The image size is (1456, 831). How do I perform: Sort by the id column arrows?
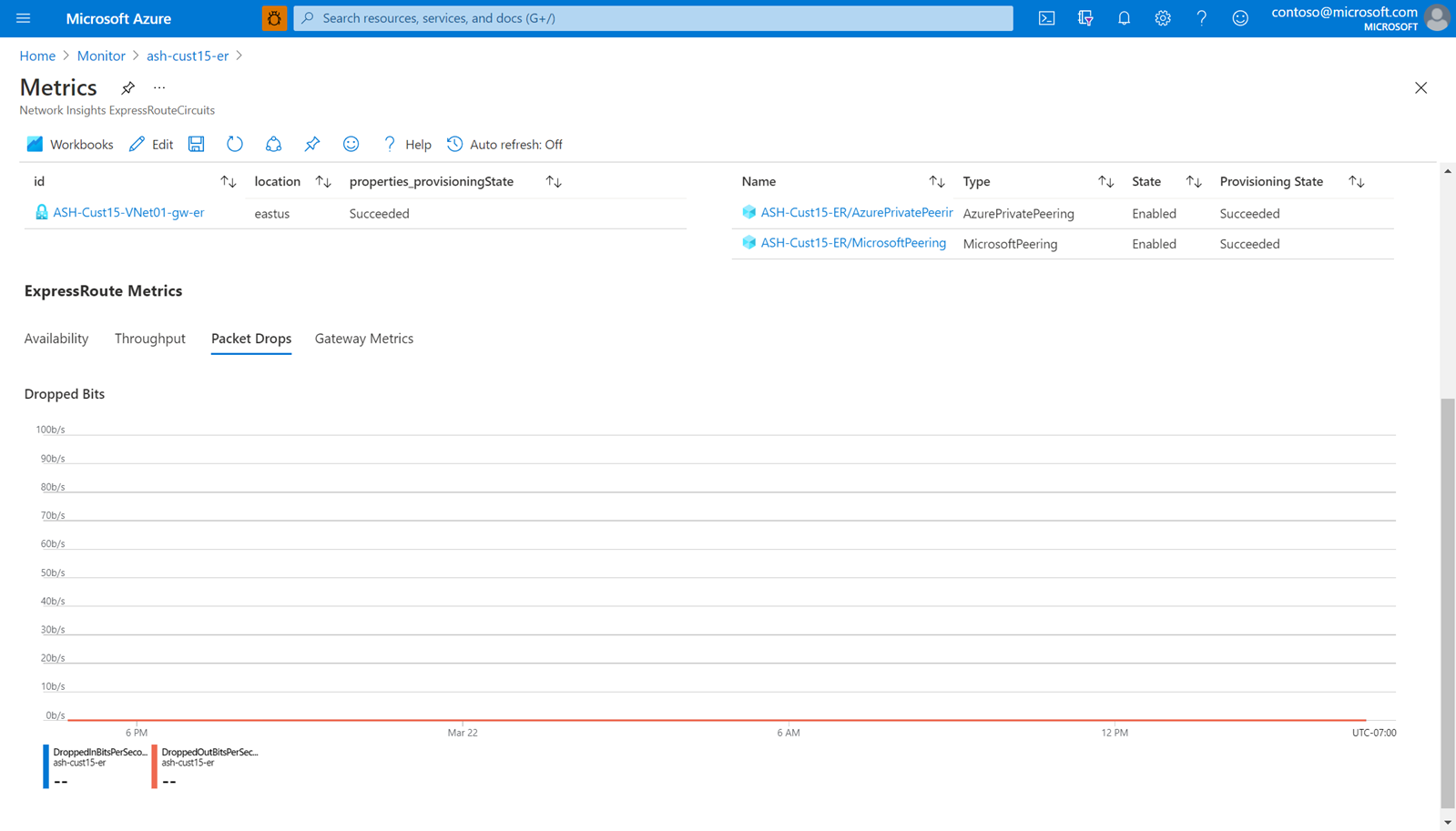pyautogui.click(x=228, y=182)
